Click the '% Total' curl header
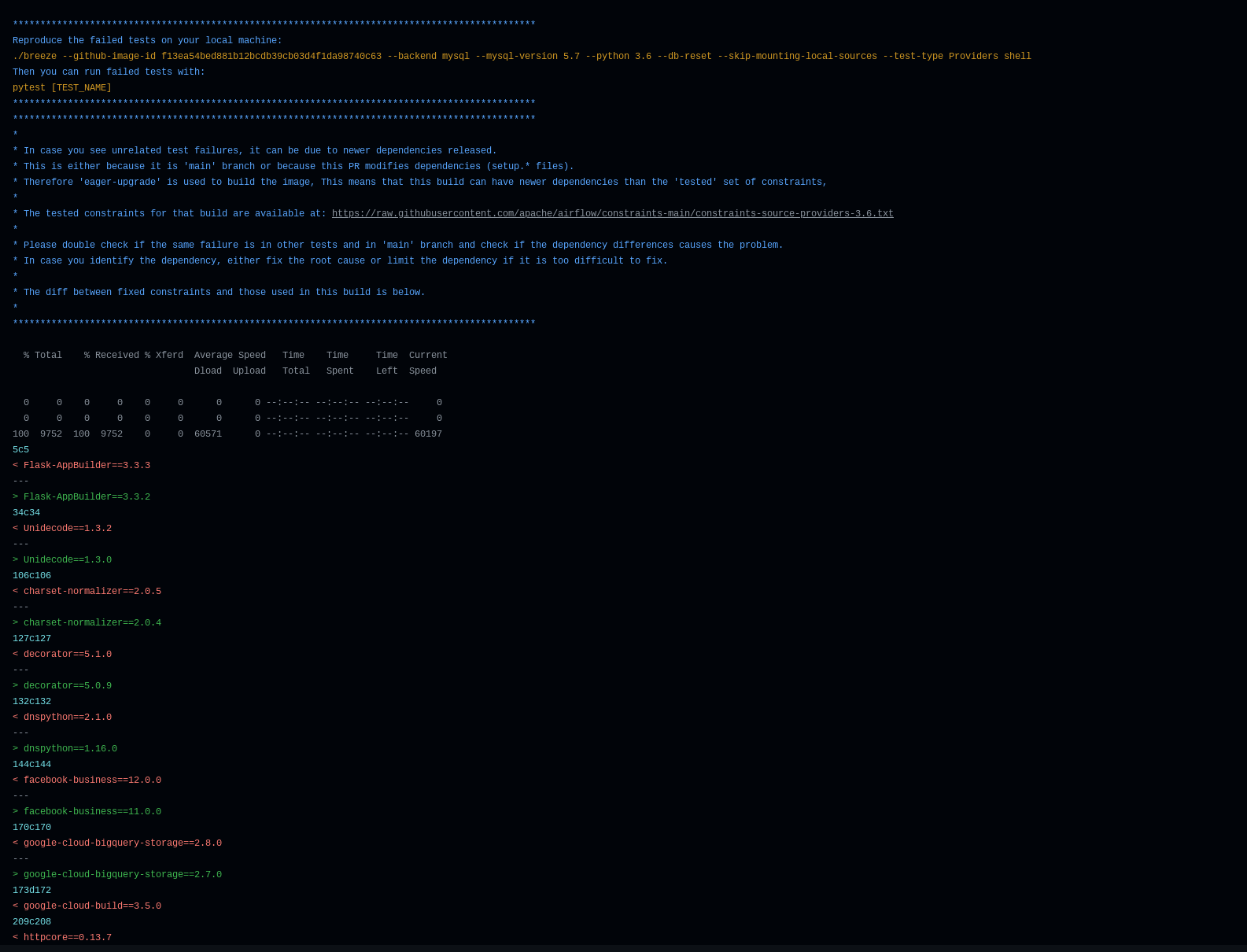The height and width of the screenshot is (952, 1247). pos(42,356)
